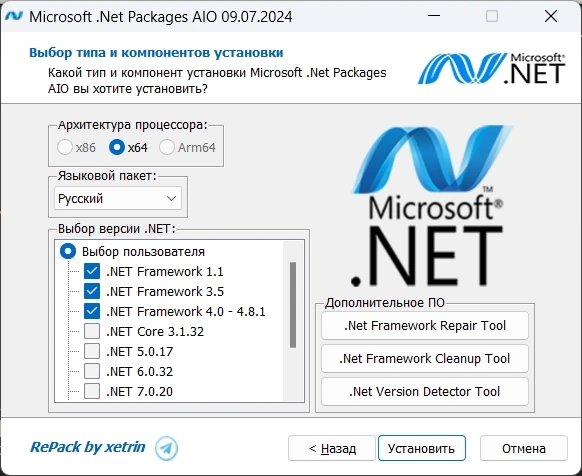Click the 'Выбор типа и компонентов установки' heading
Image resolution: width=582 pixels, height=476 pixels.
click(156, 53)
